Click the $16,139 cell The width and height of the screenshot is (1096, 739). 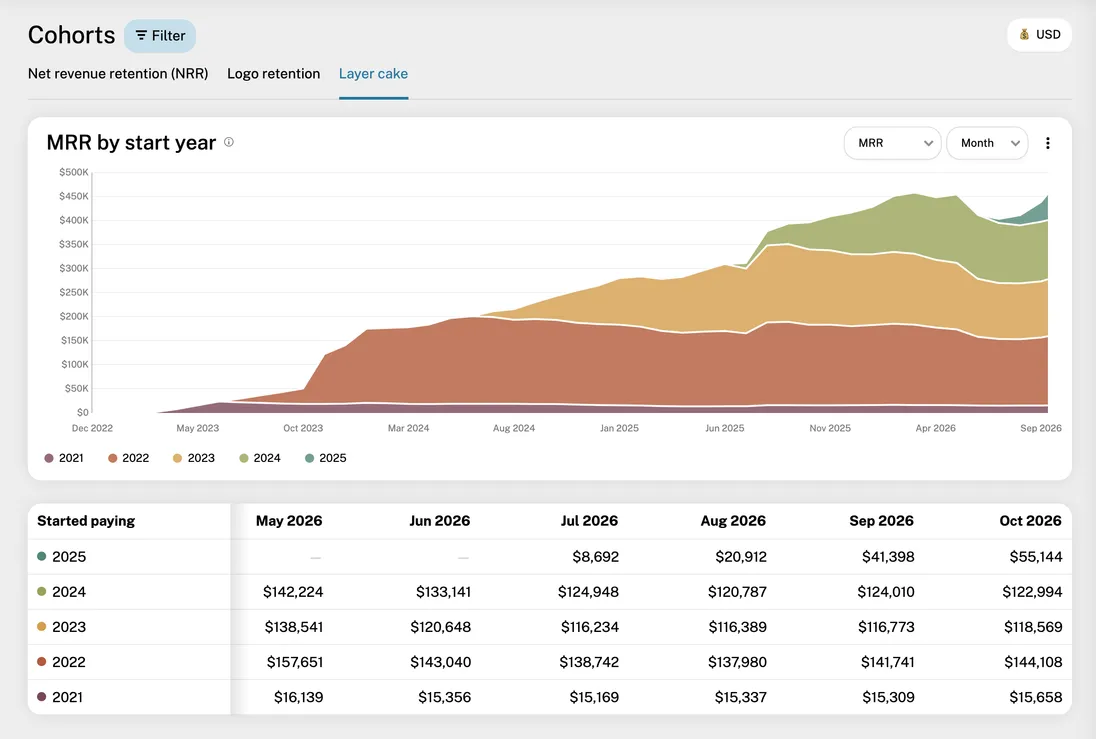tap(298, 697)
